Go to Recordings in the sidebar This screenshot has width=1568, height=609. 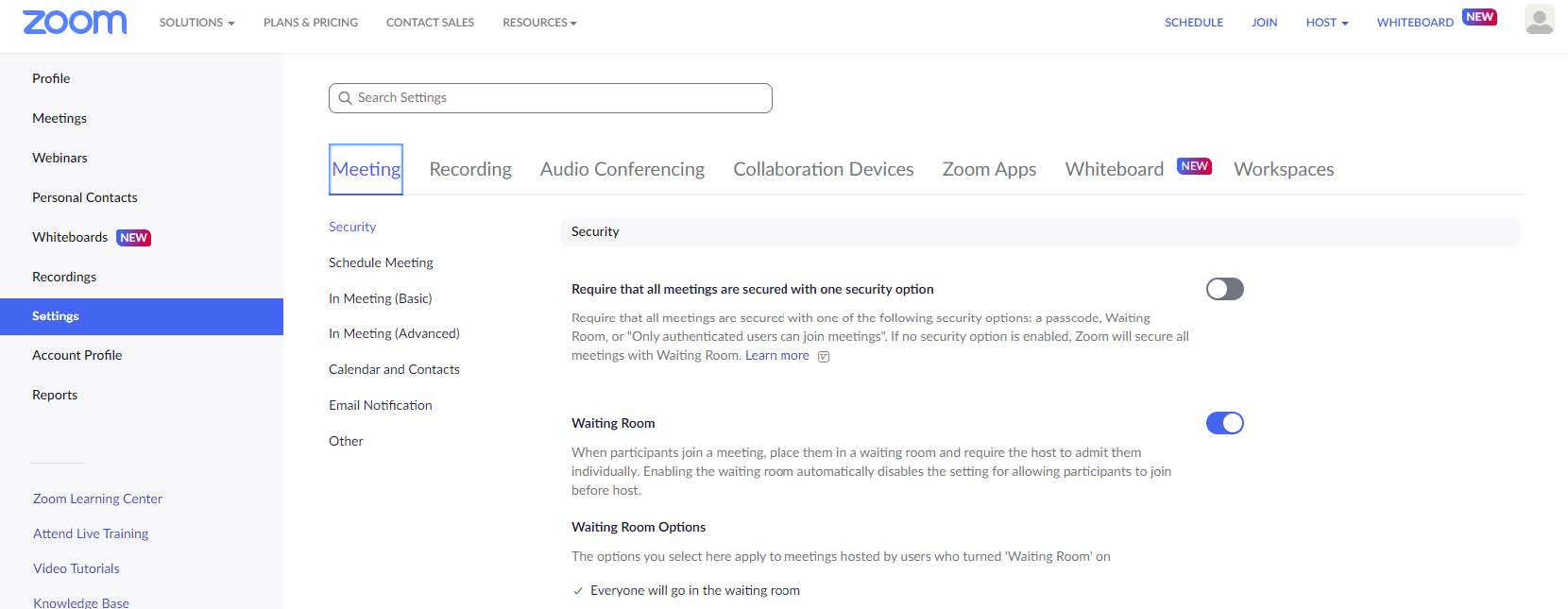pos(64,277)
